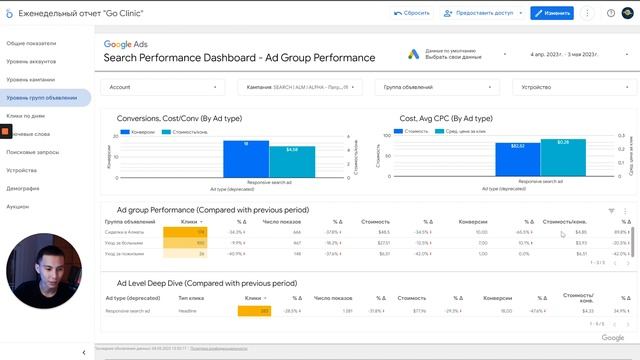Open the Демография page
The height and width of the screenshot is (360, 640).
coord(22,189)
